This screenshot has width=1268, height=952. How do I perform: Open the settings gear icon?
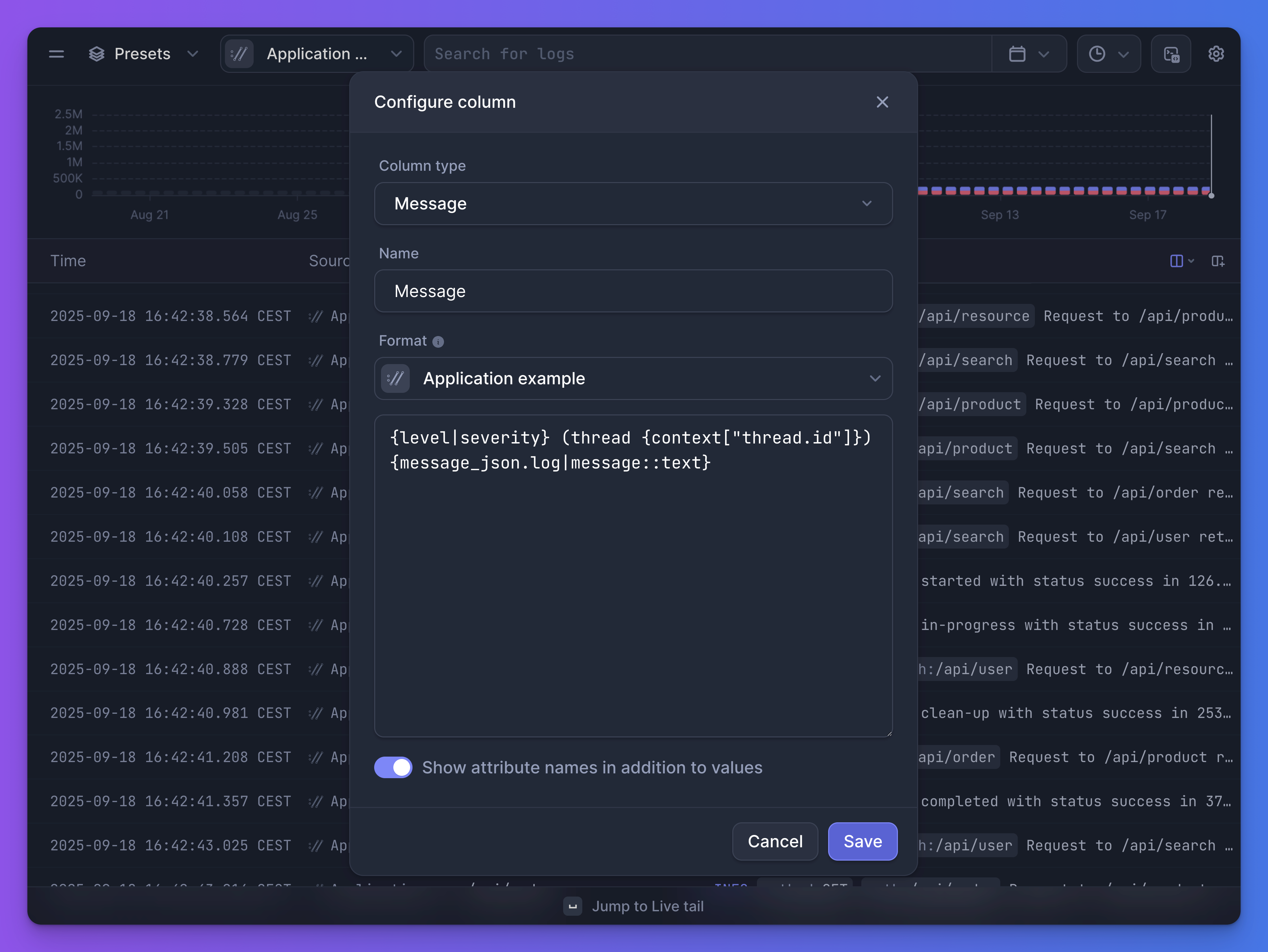click(x=1216, y=53)
